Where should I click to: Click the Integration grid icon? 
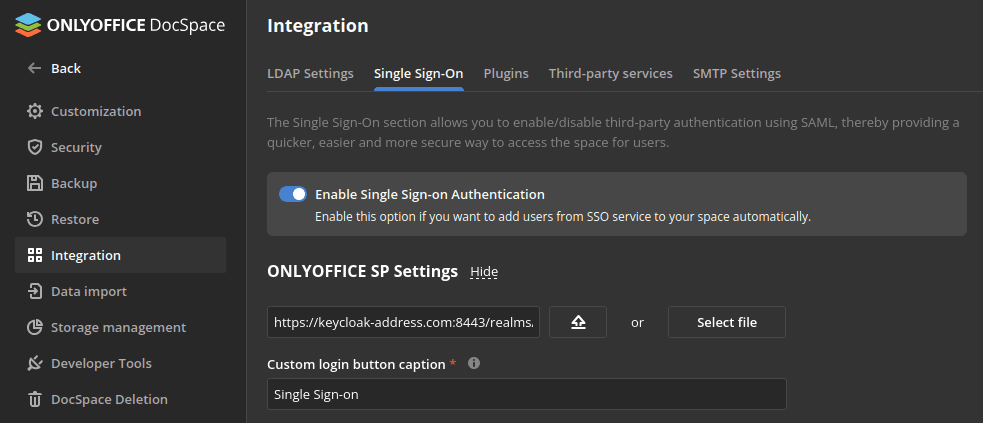(x=34, y=255)
